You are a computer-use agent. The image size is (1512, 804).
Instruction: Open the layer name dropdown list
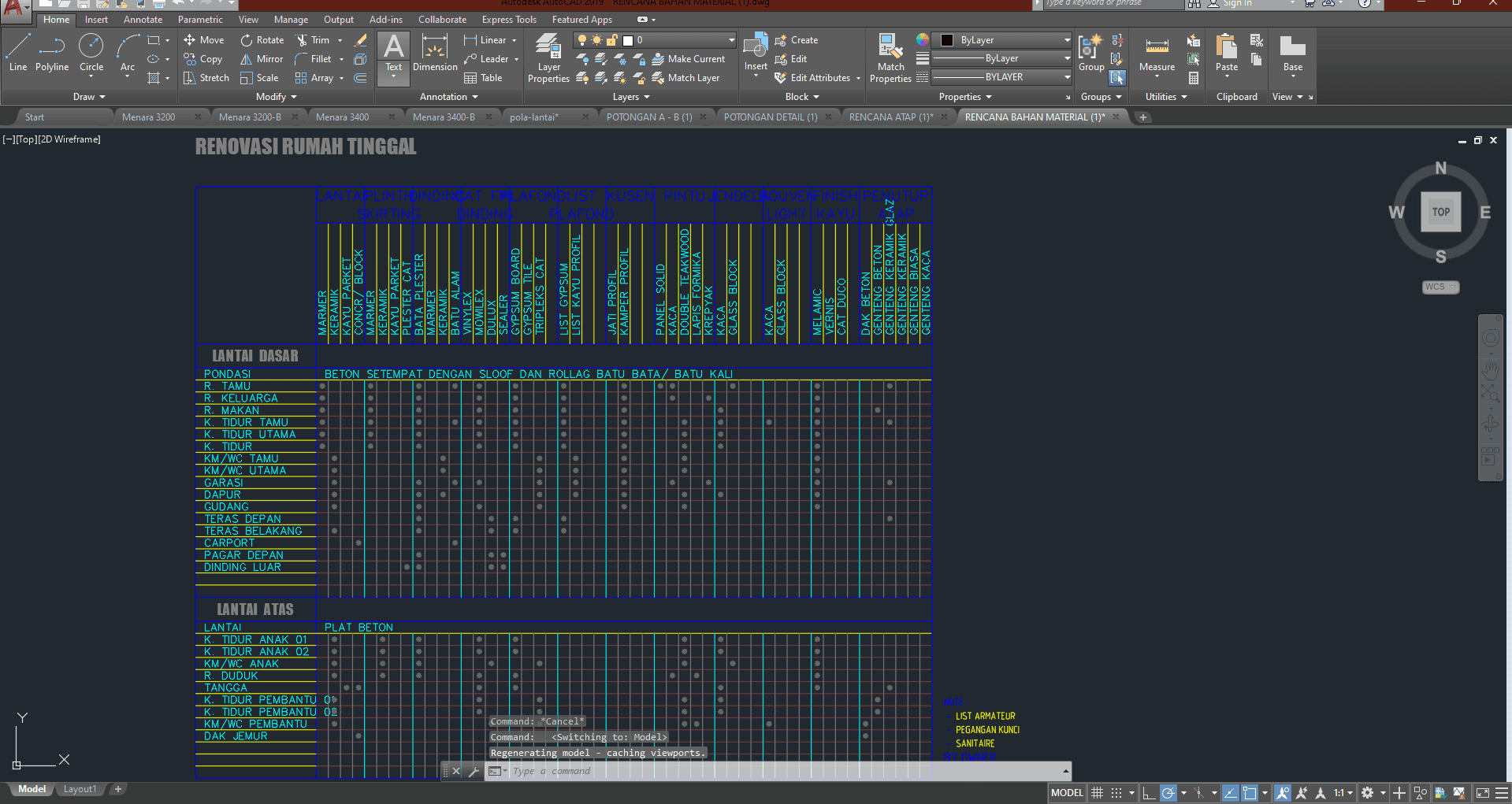point(730,40)
